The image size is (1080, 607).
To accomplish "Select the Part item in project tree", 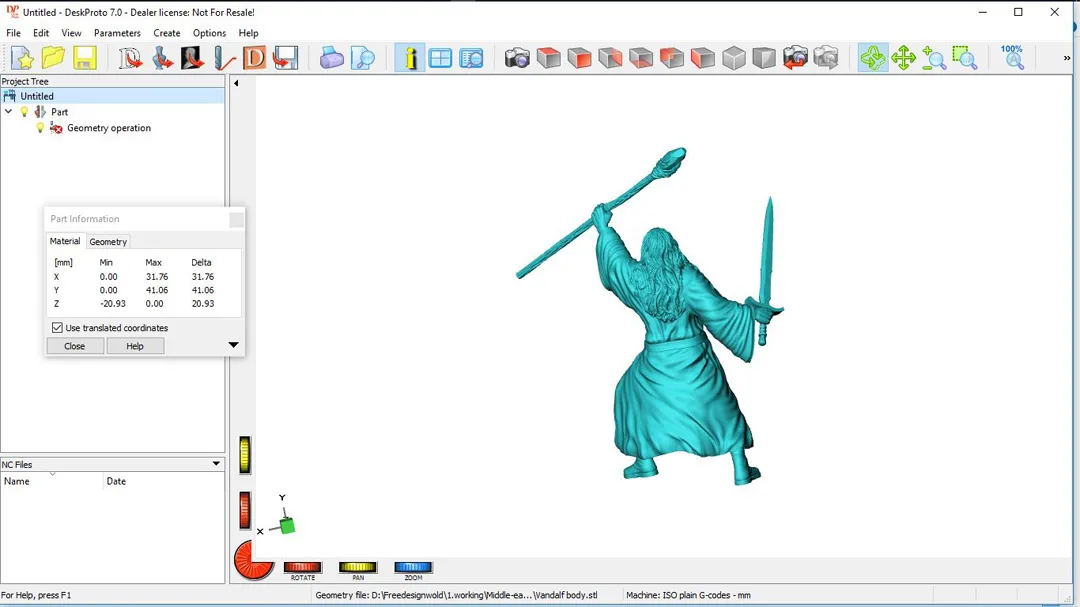I will 59,112.
